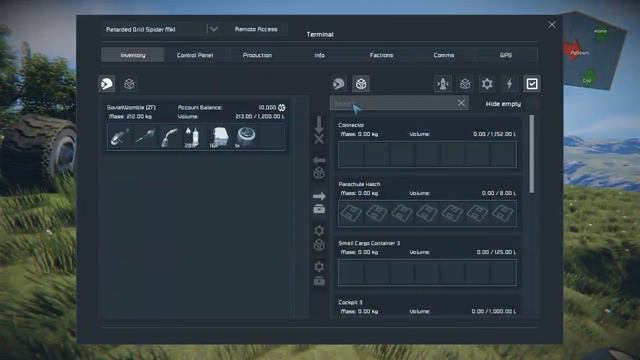Click the Mass: 212.00 kg text
Image resolution: width=640 pixels, height=360 pixels.
(130, 116)
